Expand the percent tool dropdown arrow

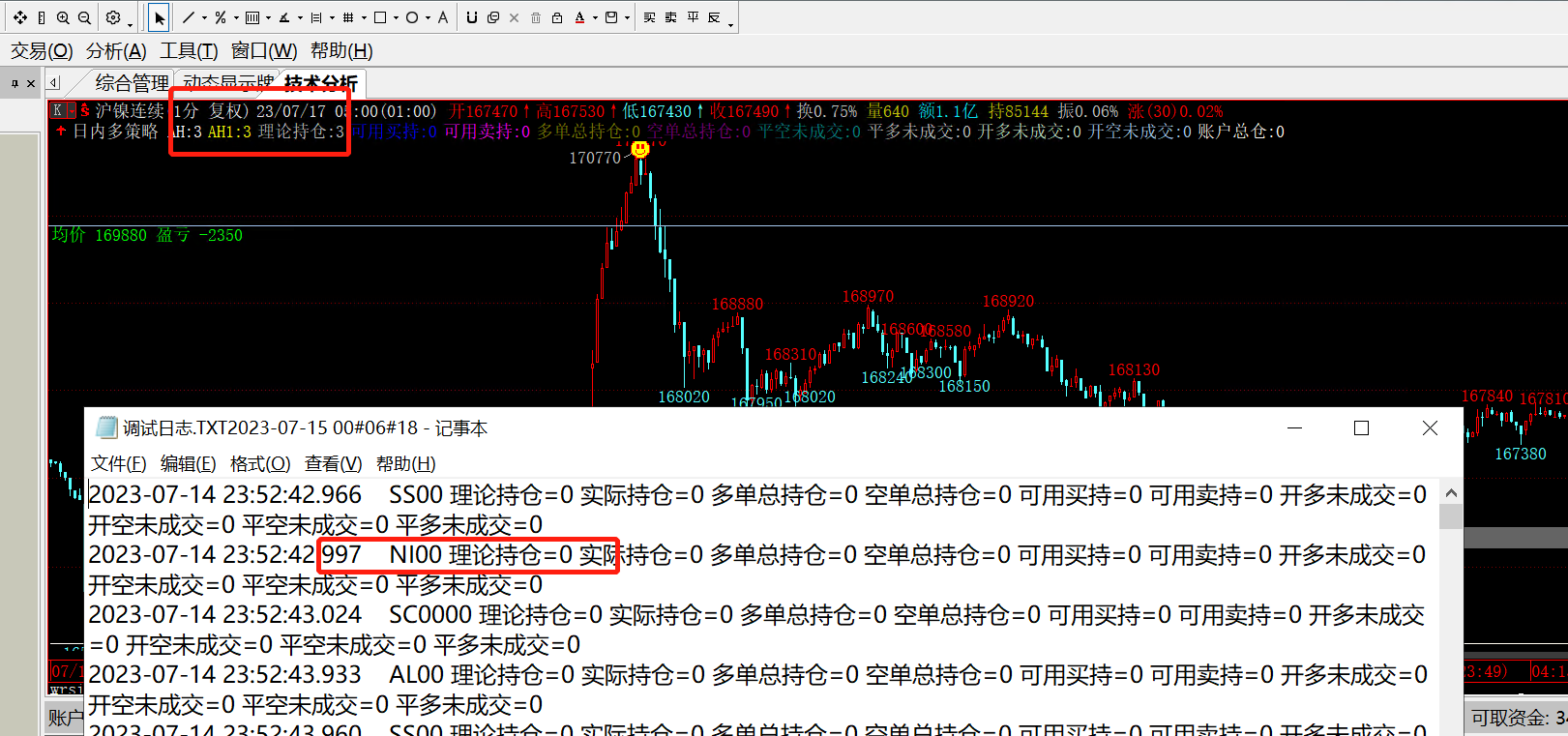[x=236, y=17]
